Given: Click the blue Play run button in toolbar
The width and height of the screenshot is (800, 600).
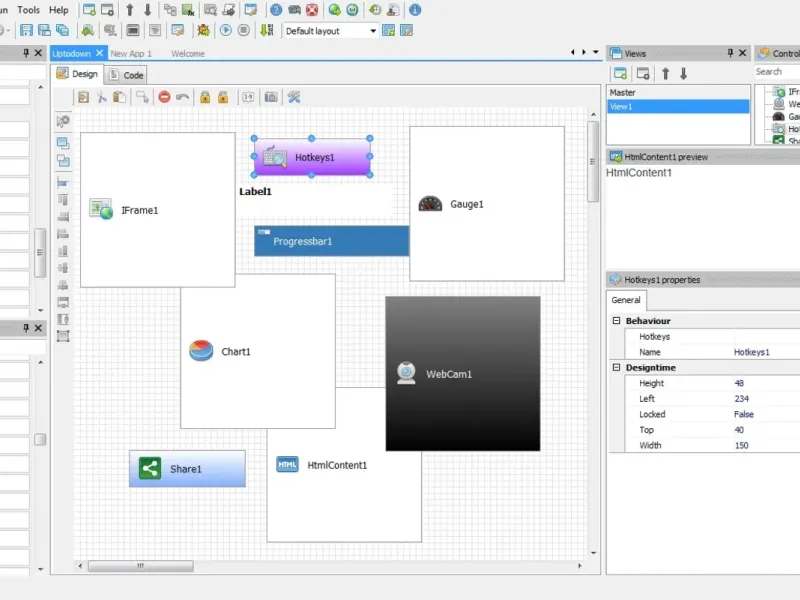Looking at the screenshot, I should [226, 30].
